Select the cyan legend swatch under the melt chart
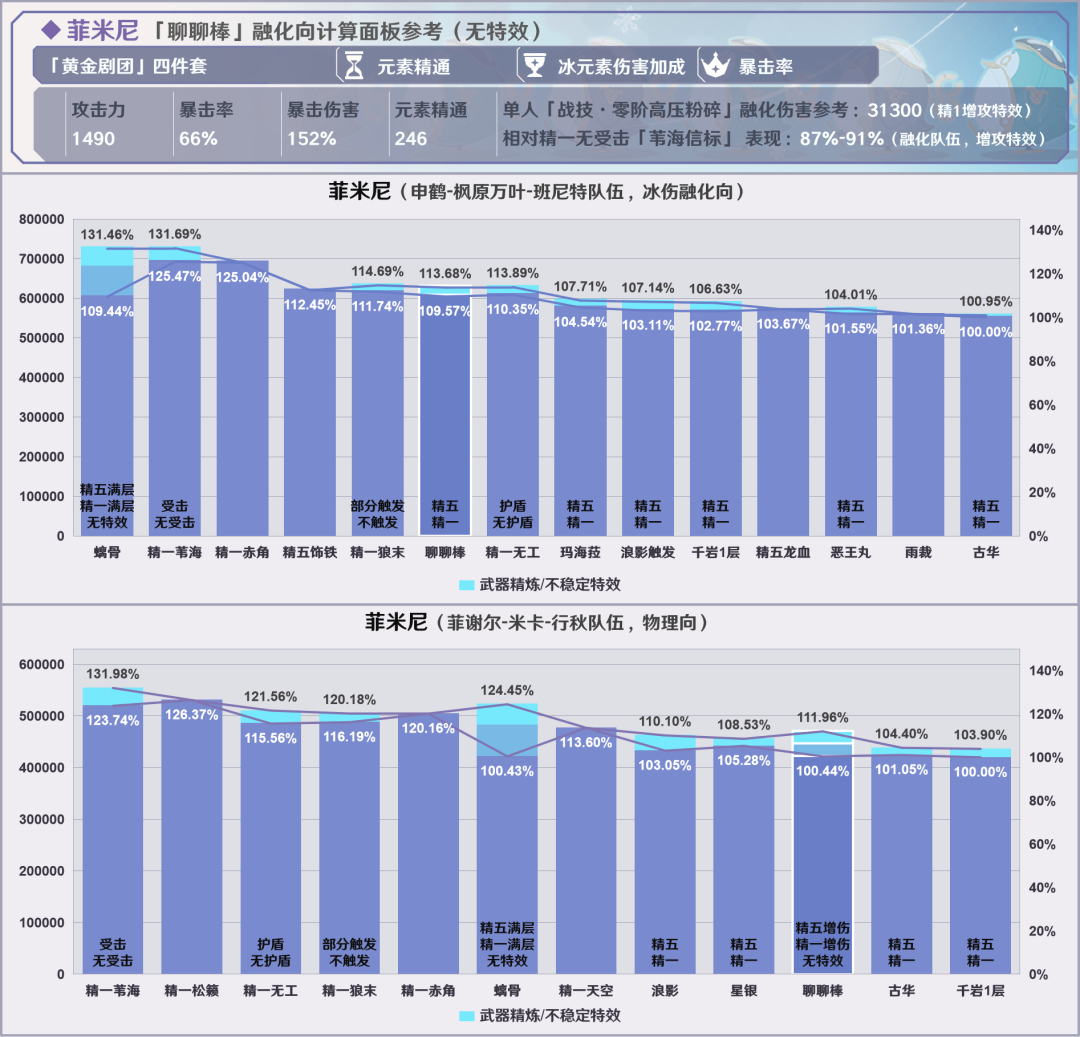 tap(467, 584)
